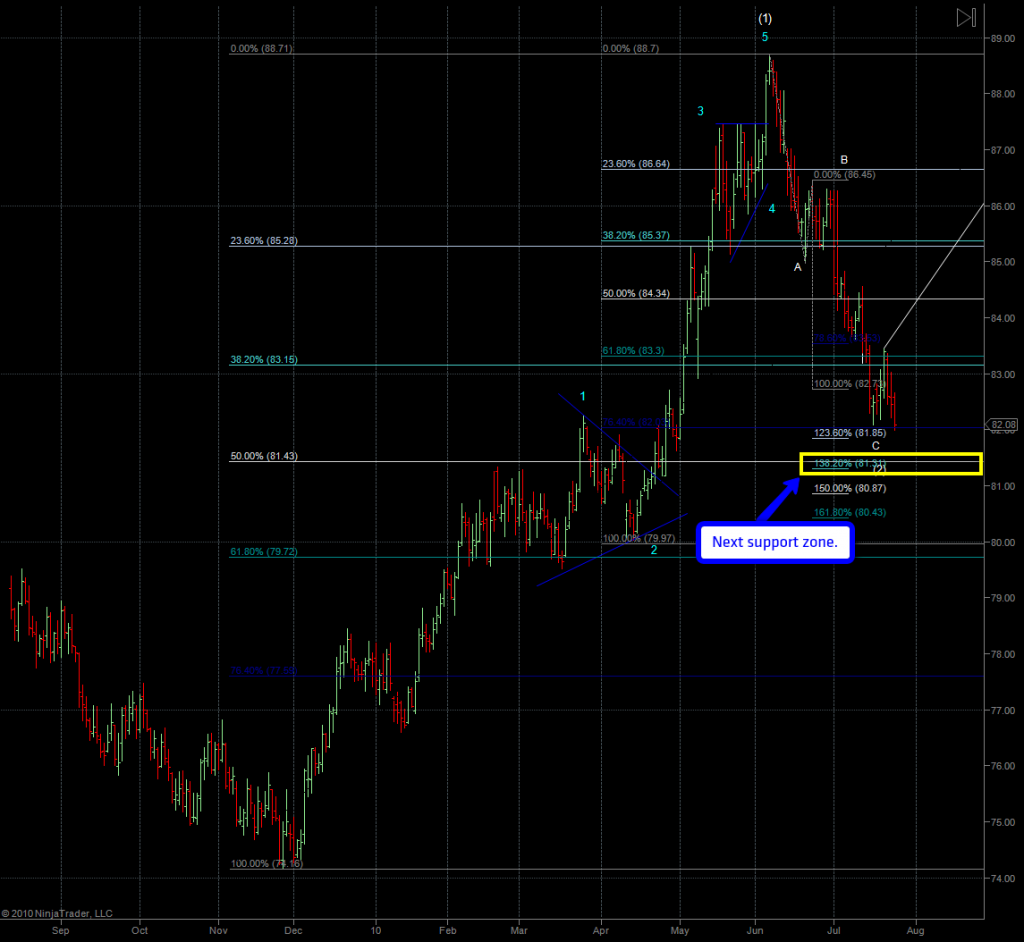This screenshot has height=942, width=1024.
Task: Click the May label on time axis
Action: tap(680, 931)
